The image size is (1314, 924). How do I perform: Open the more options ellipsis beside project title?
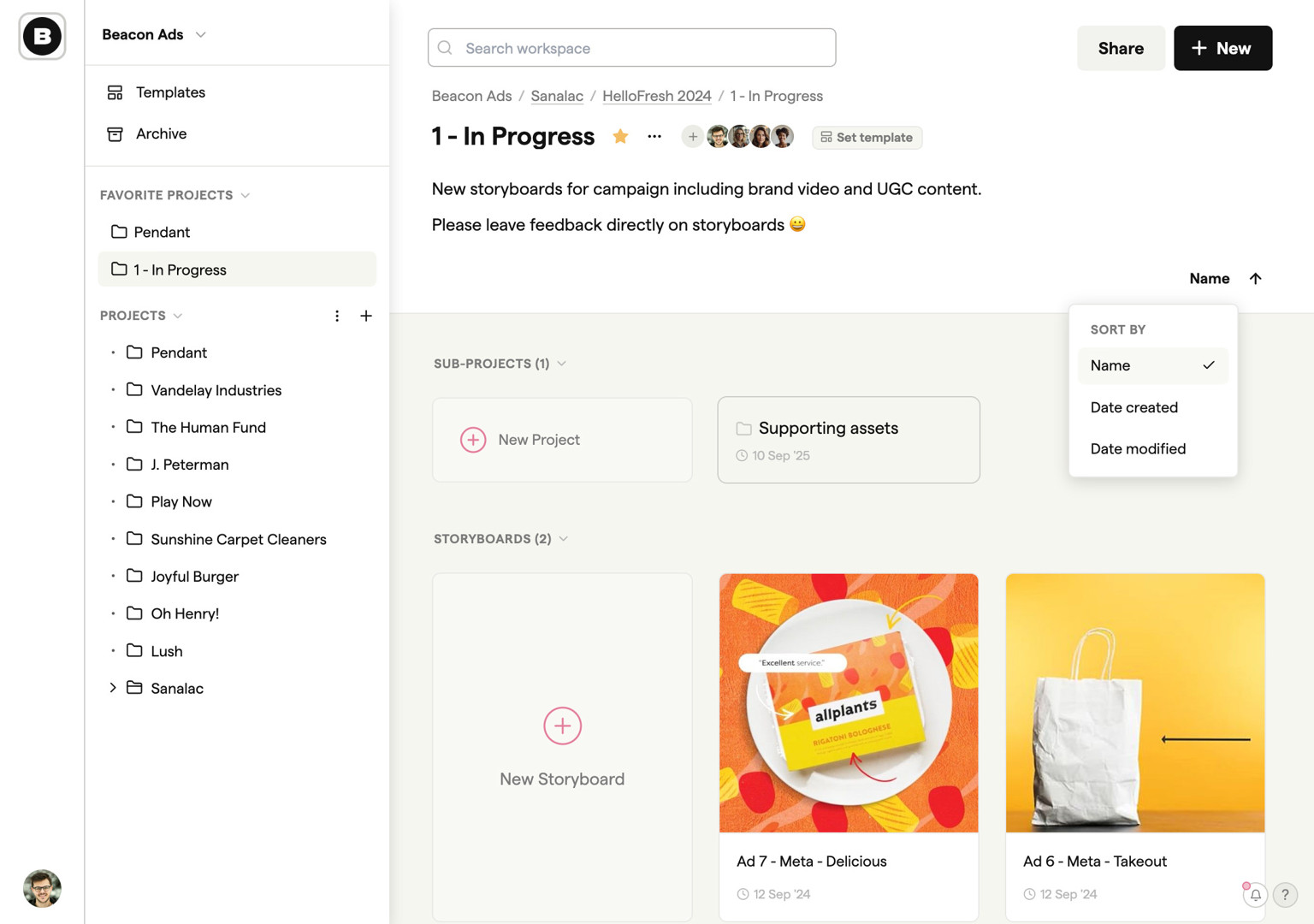click(x=654, y=136)
